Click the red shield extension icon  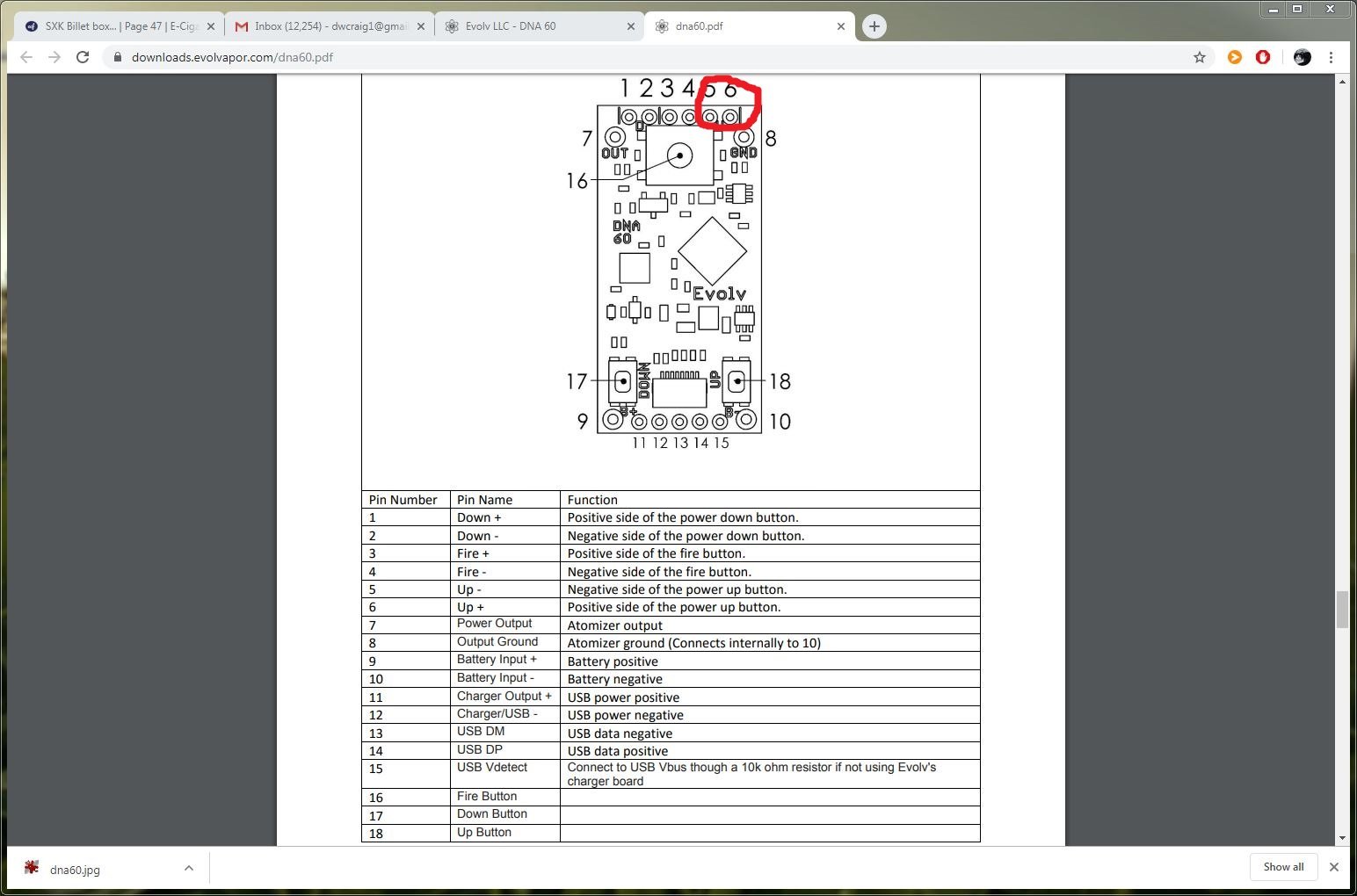click(1263, 57)
